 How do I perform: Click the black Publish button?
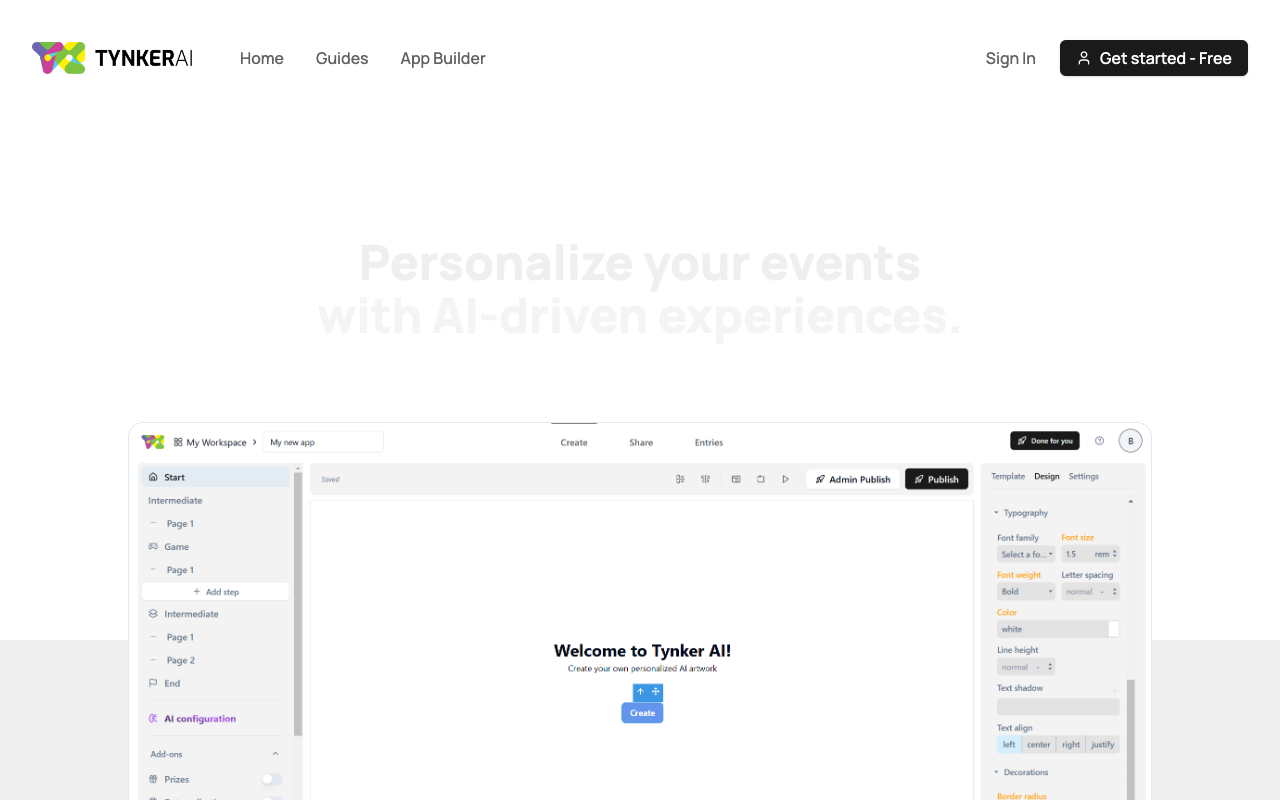tap(937, 479)
